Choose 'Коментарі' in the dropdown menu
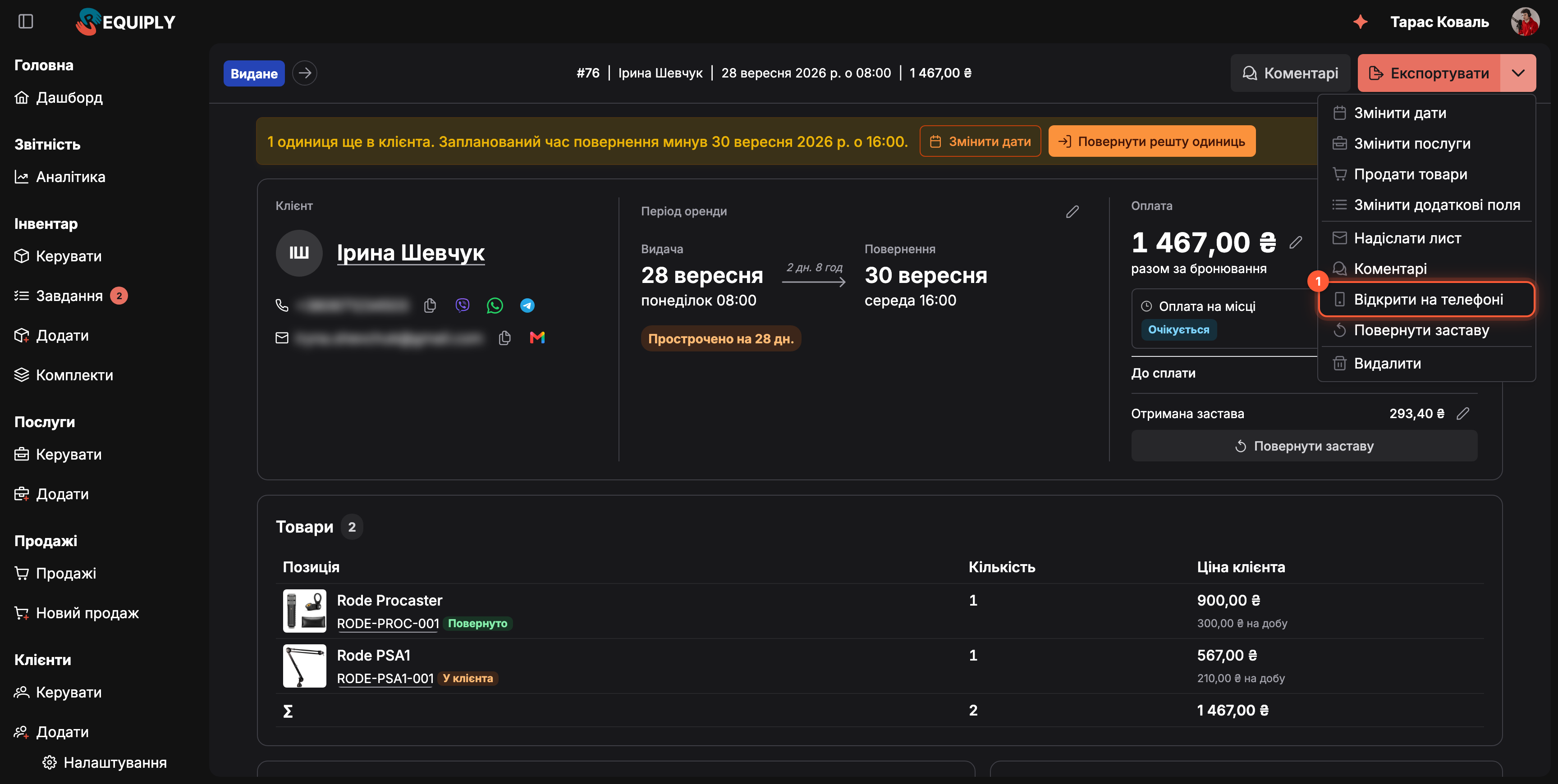The width and height of the screenshot is (1558, 784). click(1427, 269)
